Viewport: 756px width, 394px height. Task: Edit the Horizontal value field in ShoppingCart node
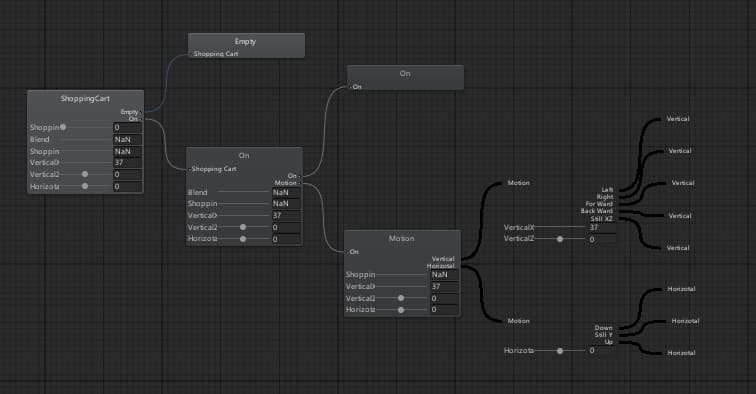point(127,186)
